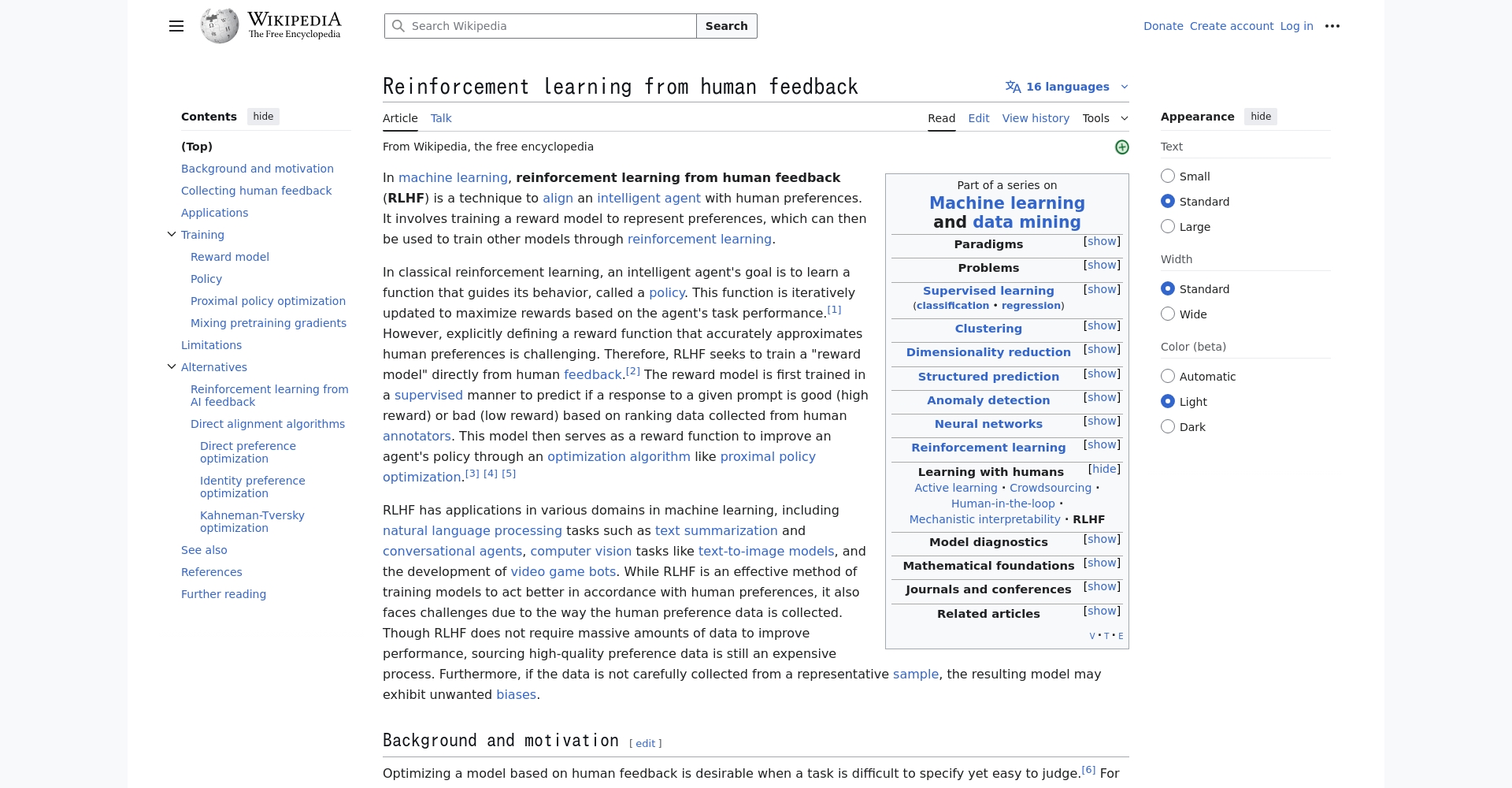Select the Read tab
The height and width of the screenshot is (788, 1512).
[x=941, y=118]
